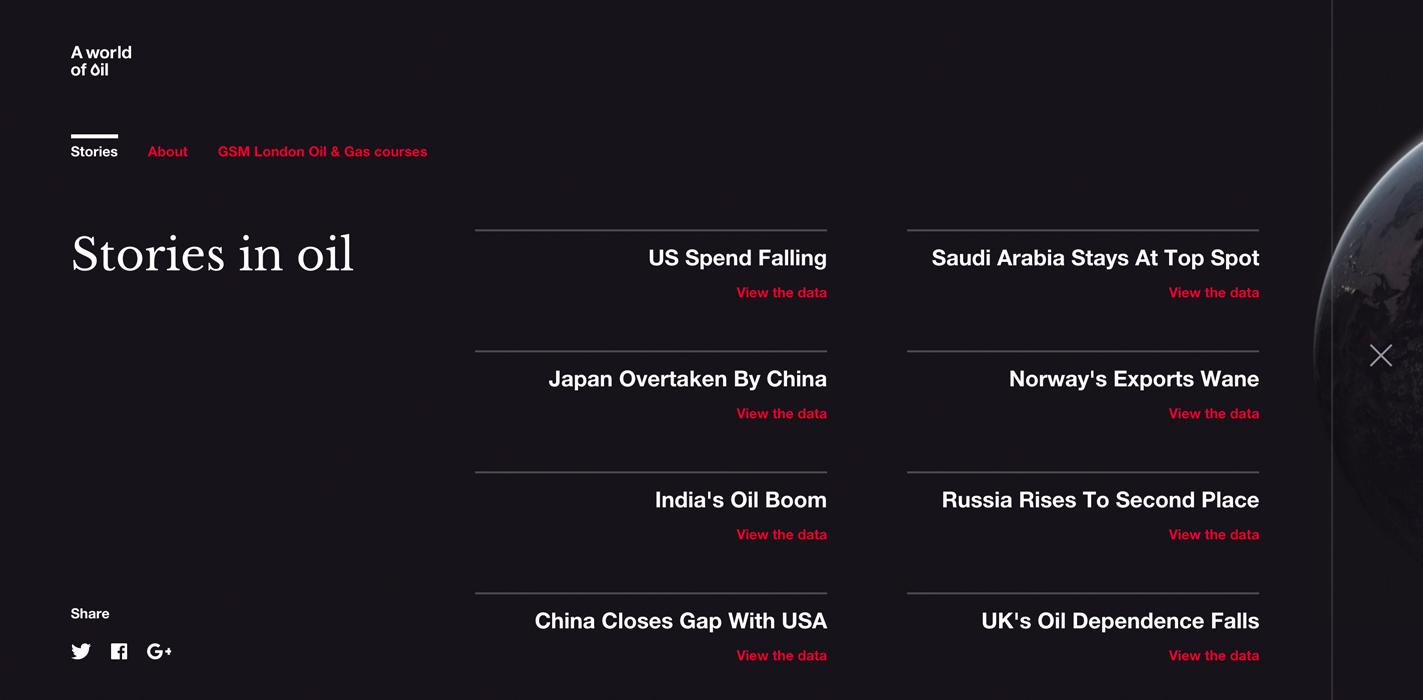The width and height of the screenshot is (1423, 700).
Task: Open the A world of oil logo
Action: tap(101, 61)
